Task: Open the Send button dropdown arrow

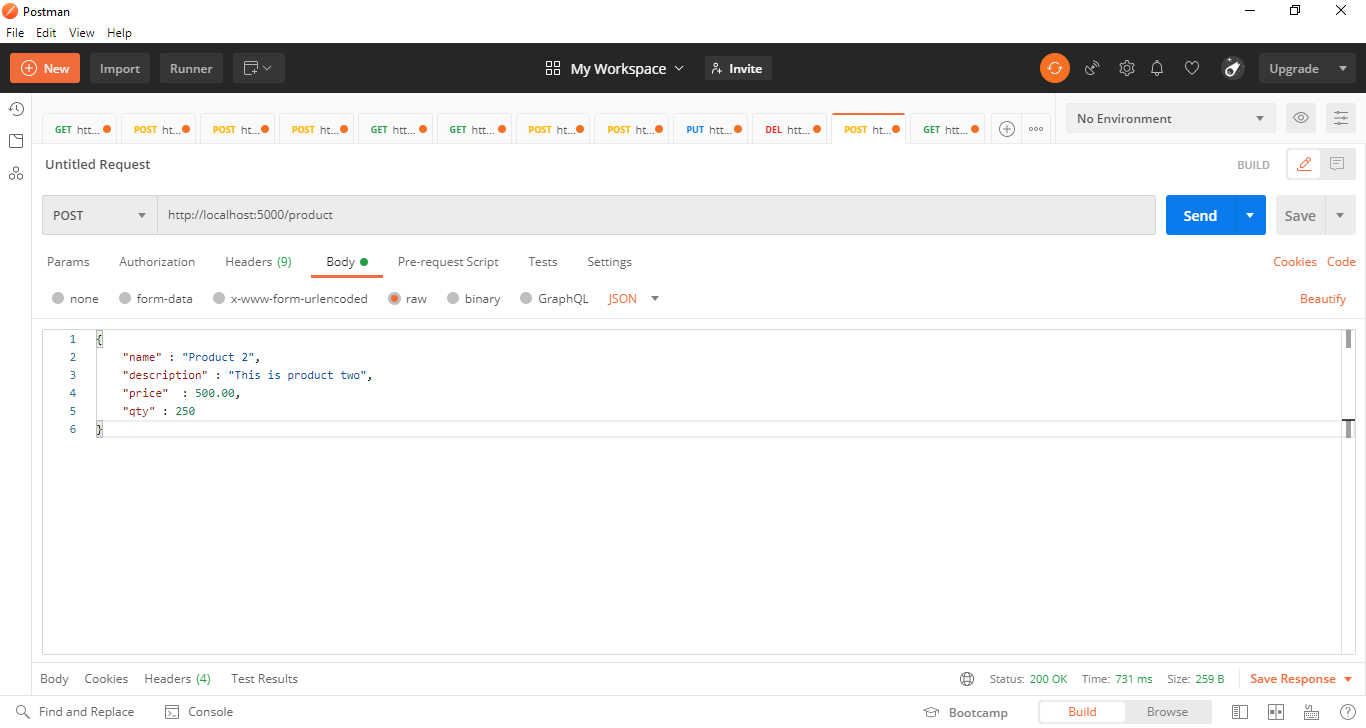Action: coord(1250,215)
